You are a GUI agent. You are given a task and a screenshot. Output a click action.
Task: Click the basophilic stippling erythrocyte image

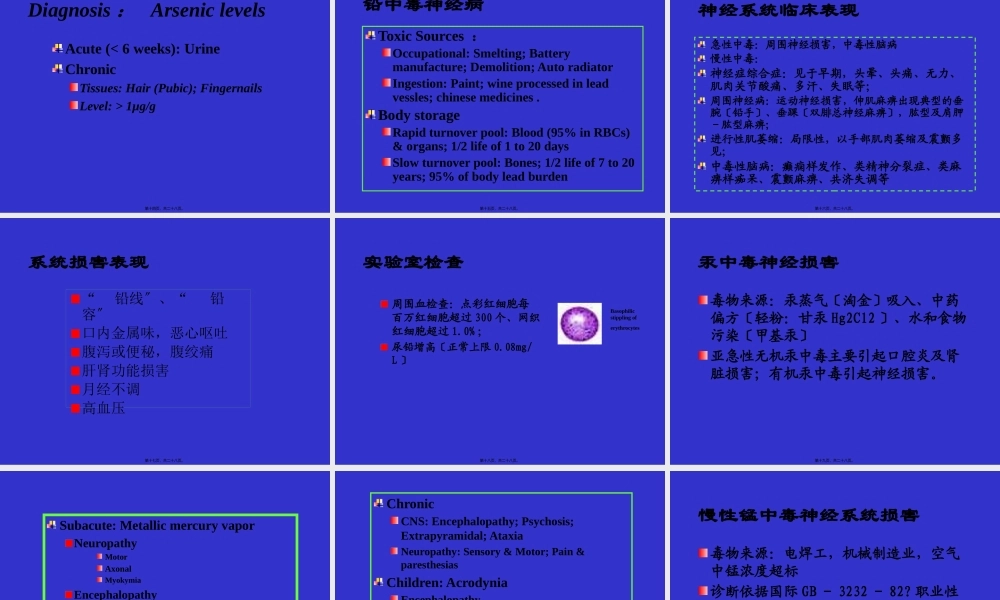click(x=580, y=323)
